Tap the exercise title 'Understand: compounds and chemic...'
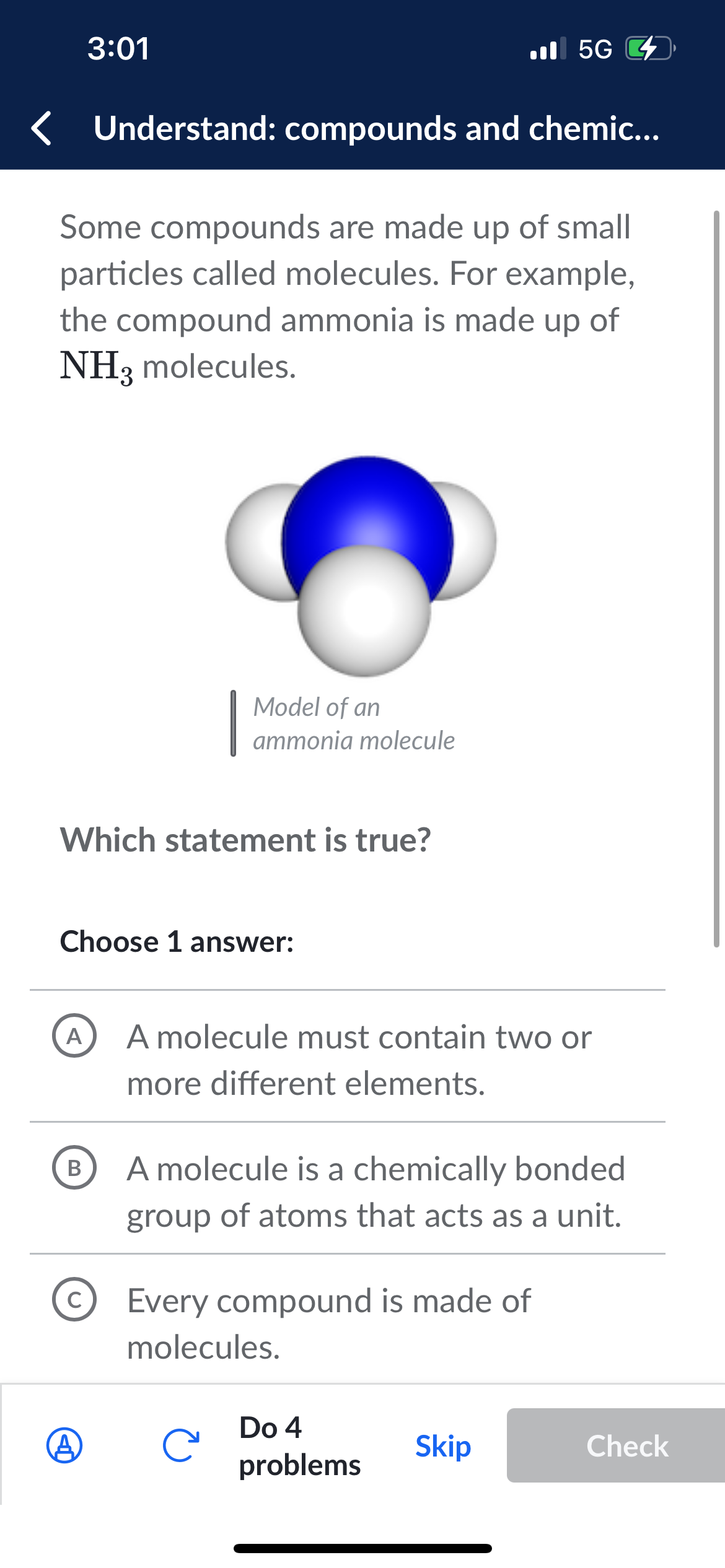 click(376, 130)
